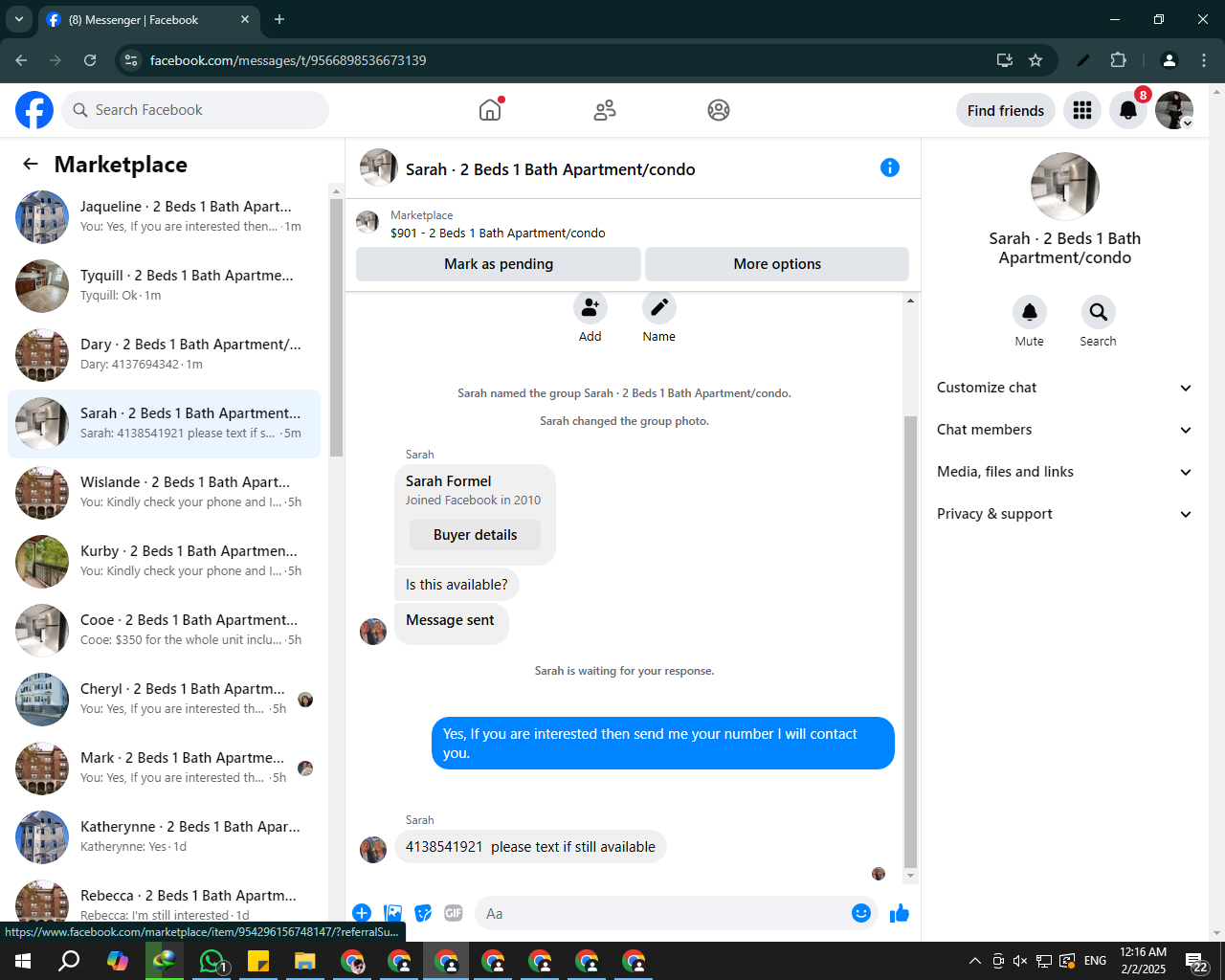
Task: Open the browser extensions puzzle icon
Action: pyautogui.click(x=1118, y=60)
